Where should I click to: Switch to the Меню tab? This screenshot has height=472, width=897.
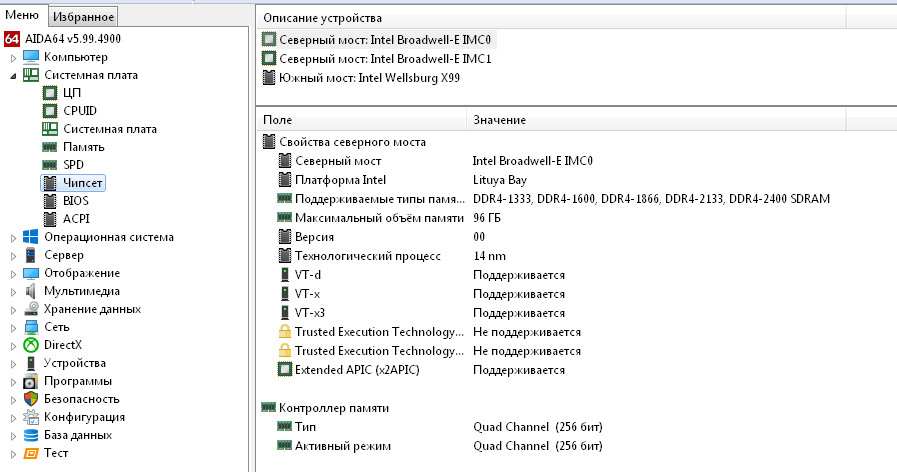click(x=22, y=15)
